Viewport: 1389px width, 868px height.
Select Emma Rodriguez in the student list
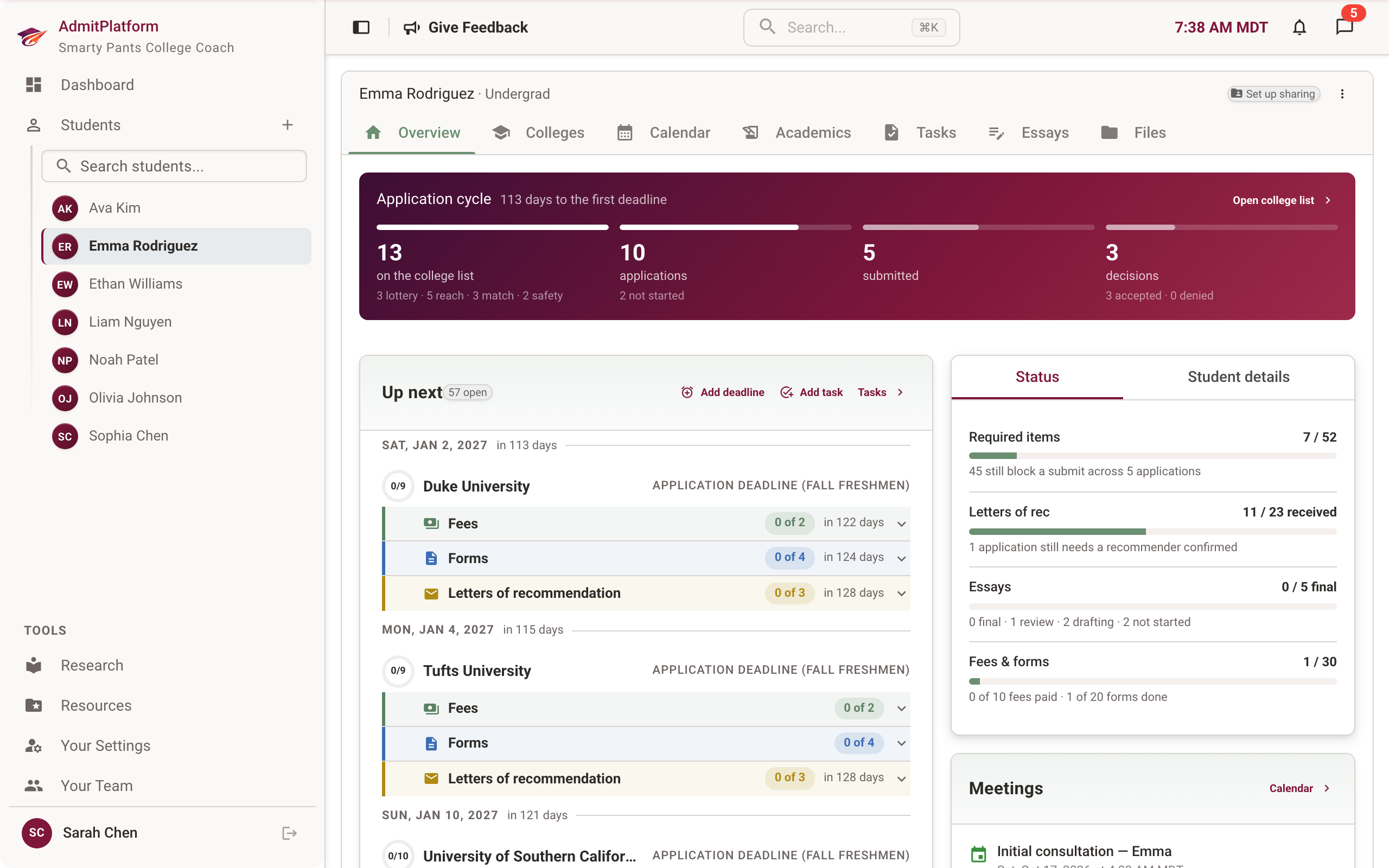pyautogui.click(x=176, y=246)
